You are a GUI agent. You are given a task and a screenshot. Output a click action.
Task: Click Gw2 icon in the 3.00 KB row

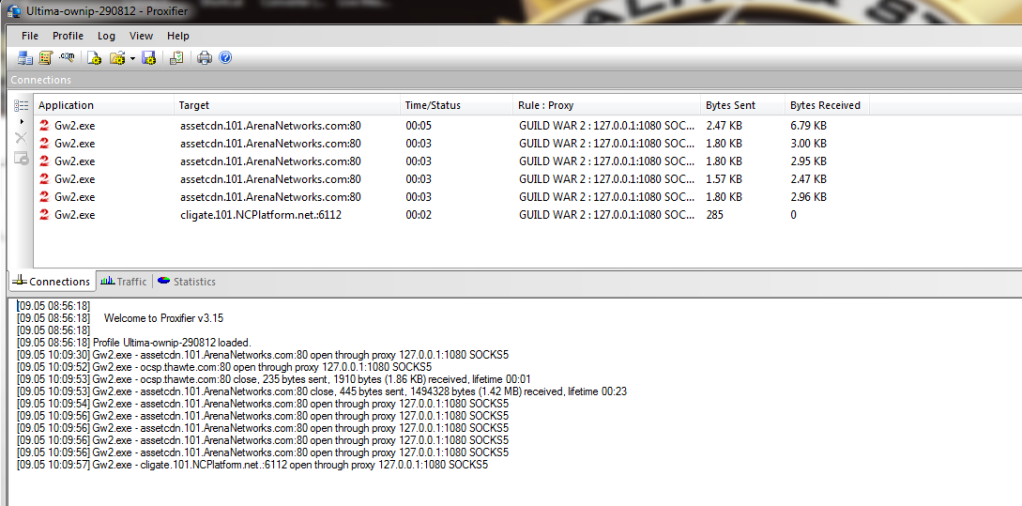[44, 143]
